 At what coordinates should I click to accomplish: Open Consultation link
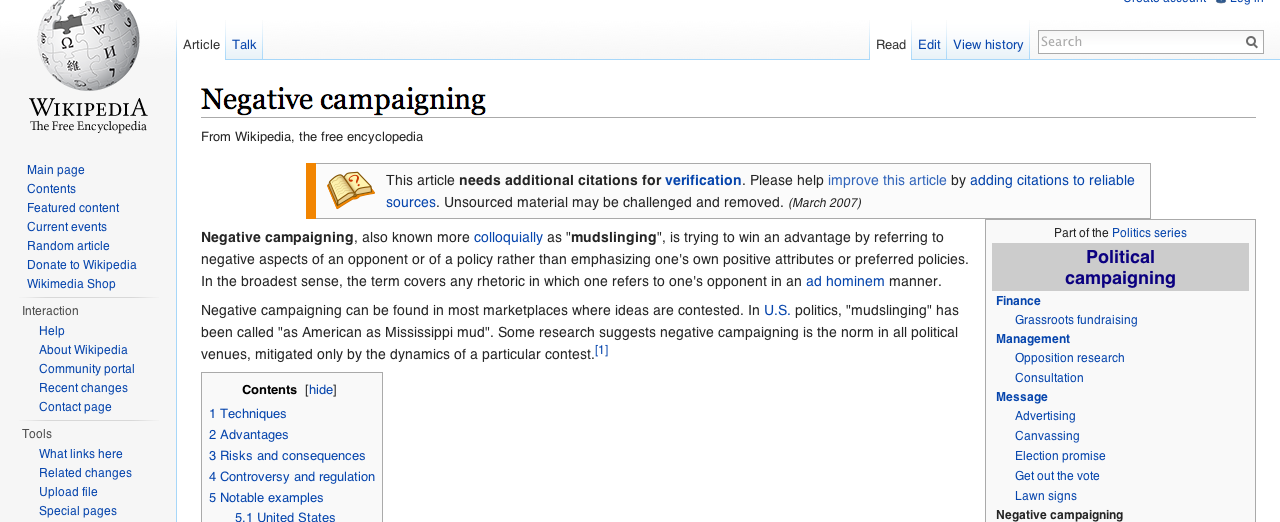[x=1049, y=378]
